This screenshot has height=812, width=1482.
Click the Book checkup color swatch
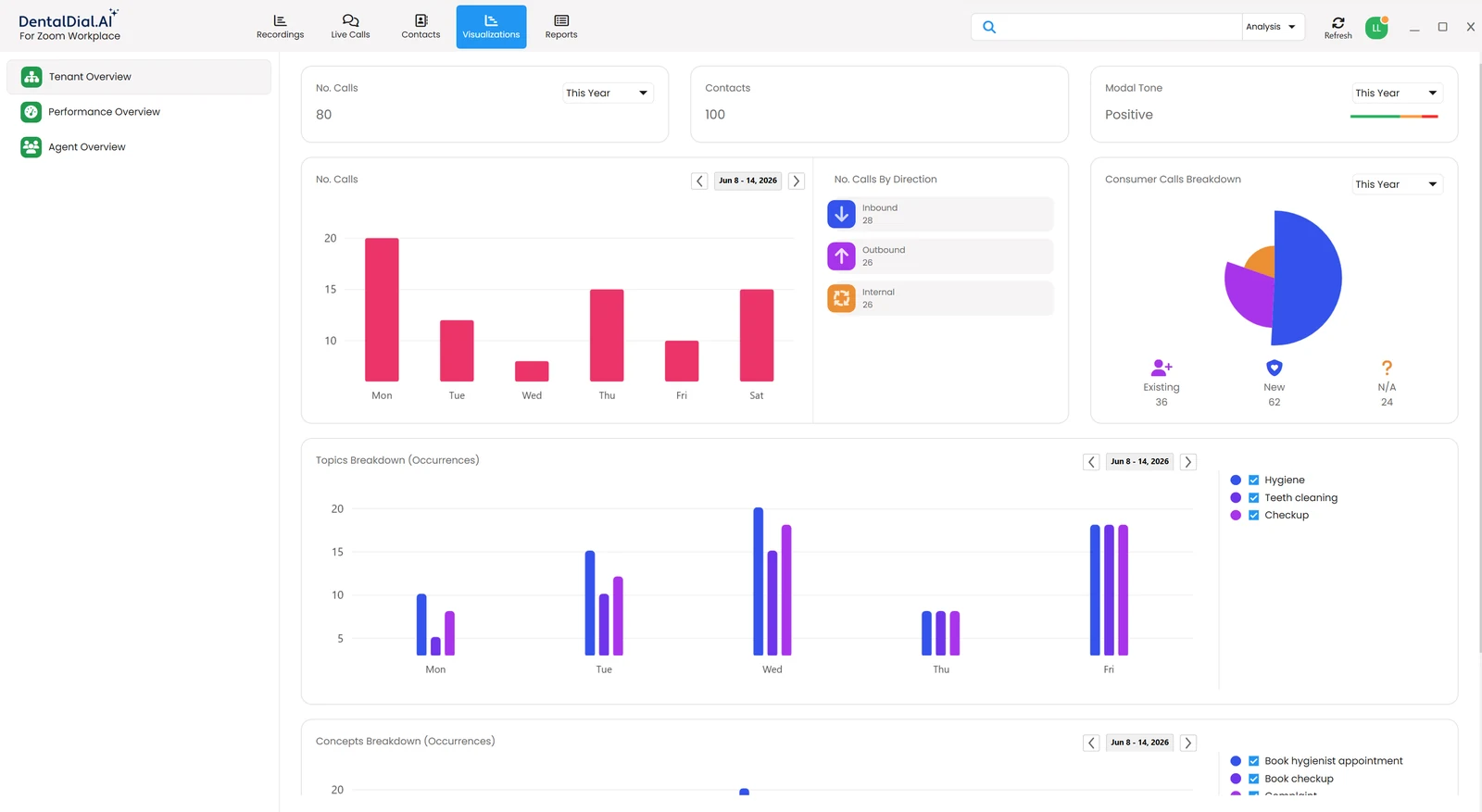point(1236,779)
